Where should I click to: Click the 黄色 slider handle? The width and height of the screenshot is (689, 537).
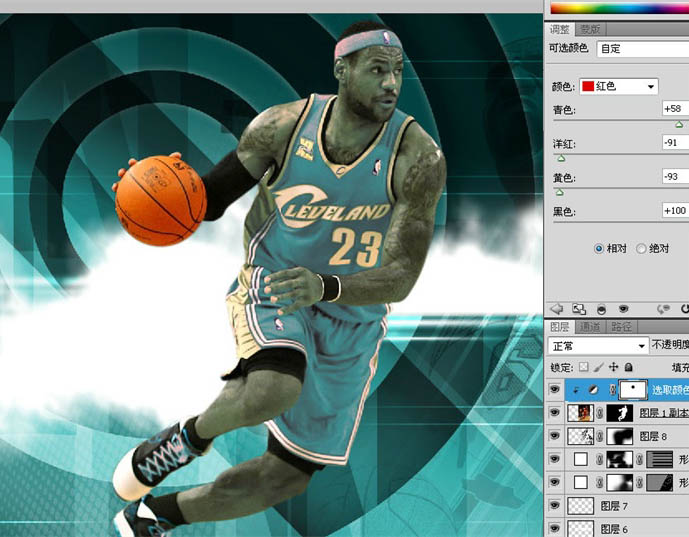(559, 192)
